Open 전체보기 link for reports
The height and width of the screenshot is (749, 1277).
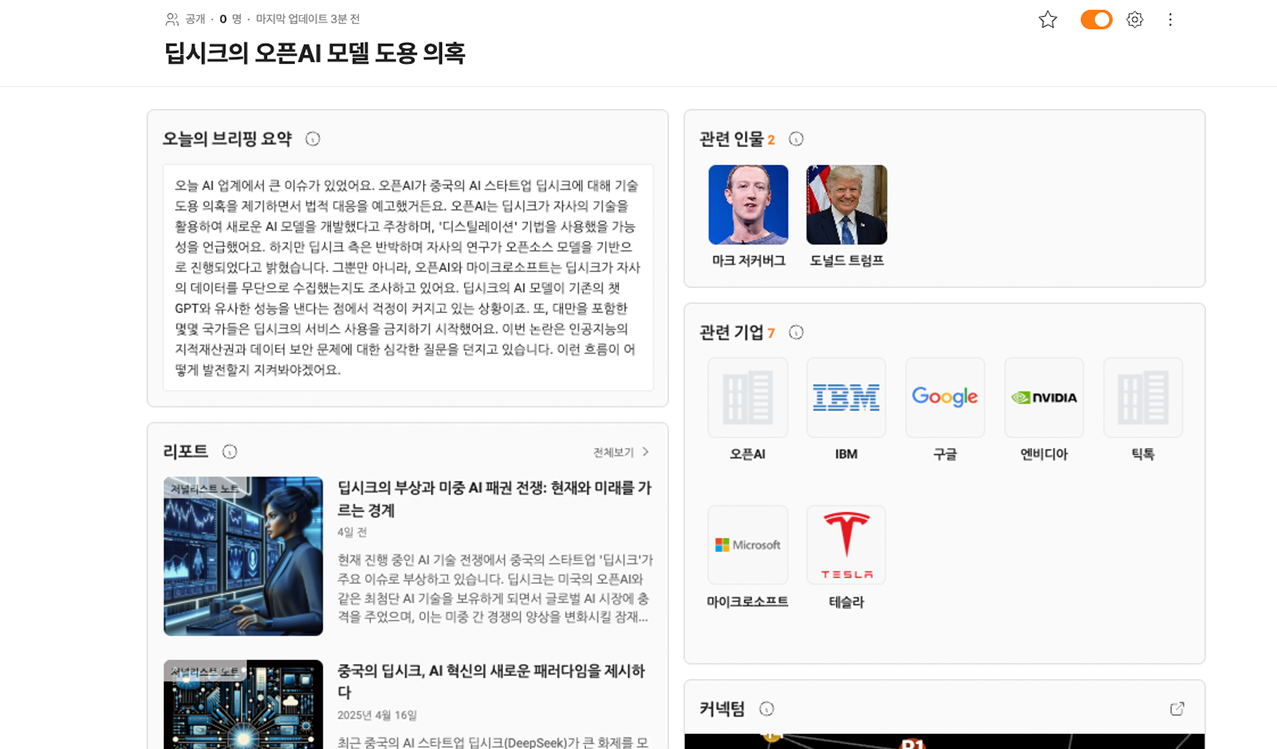coord(622,452)
